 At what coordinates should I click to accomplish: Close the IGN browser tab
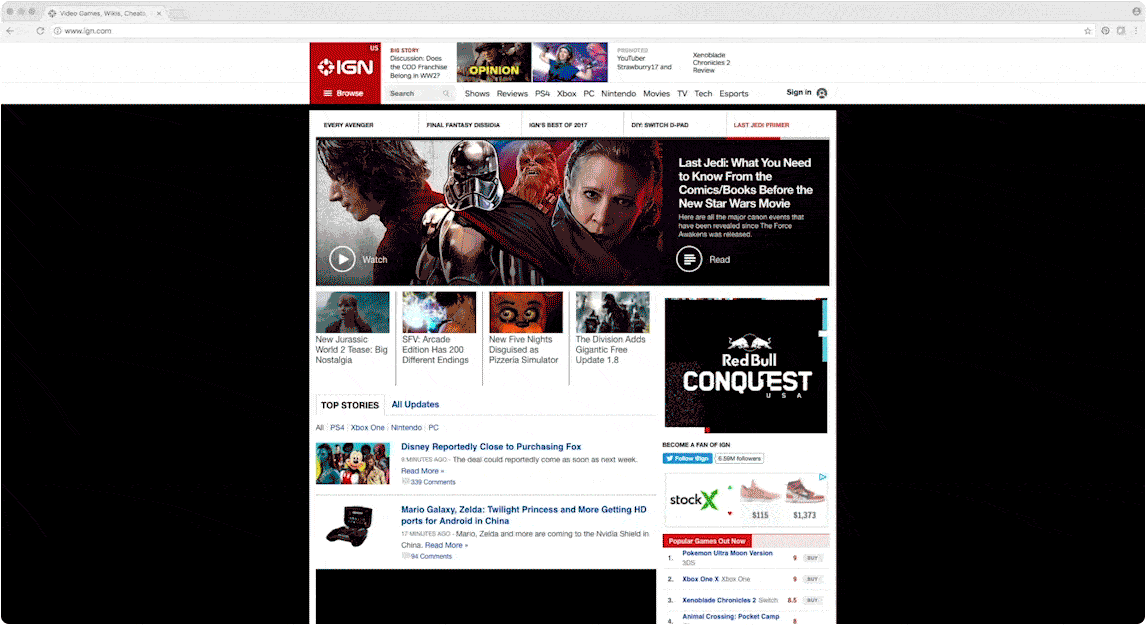(159, 13)
